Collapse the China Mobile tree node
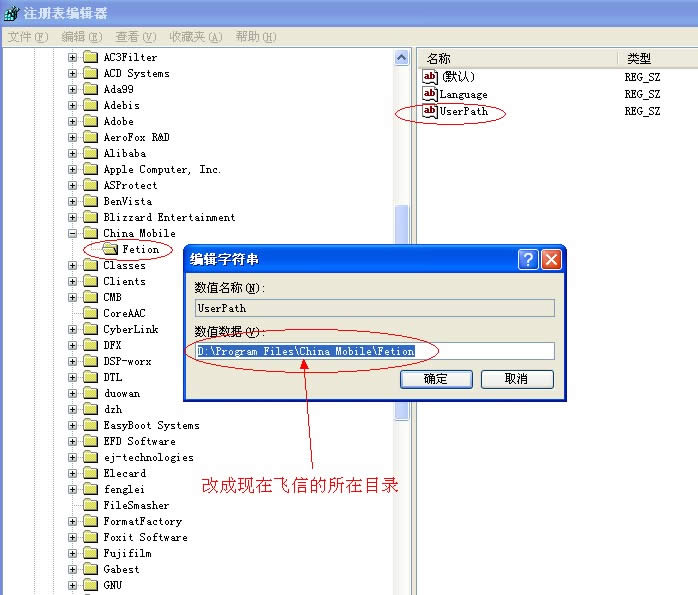The width and height of the screenshot is (698, 595). tap(72, 233)
